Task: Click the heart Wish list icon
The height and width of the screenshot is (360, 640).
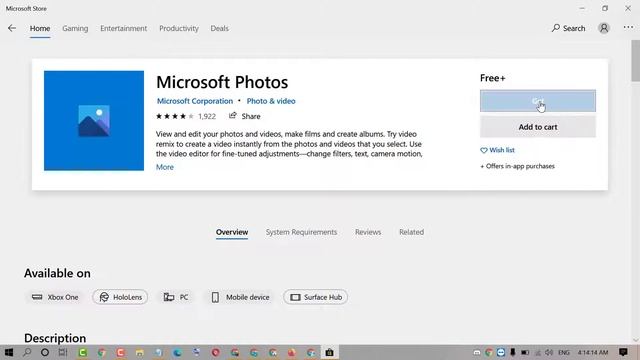Action: (484, 150)
